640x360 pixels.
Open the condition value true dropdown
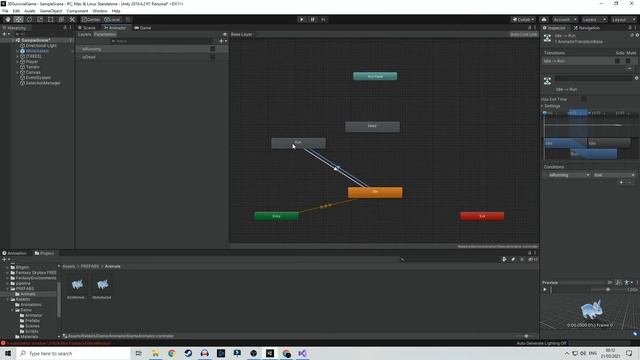pos(614,175)
